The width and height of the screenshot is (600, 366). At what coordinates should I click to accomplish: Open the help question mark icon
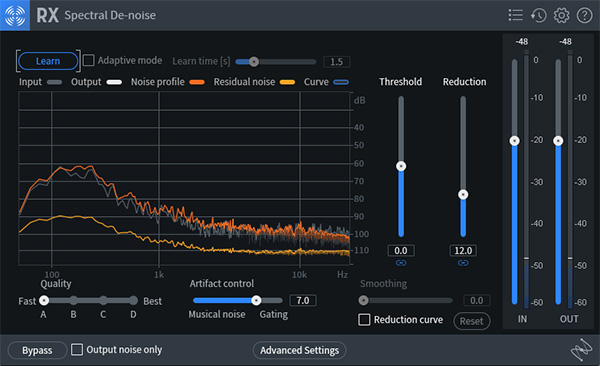[x=584, y=15]
